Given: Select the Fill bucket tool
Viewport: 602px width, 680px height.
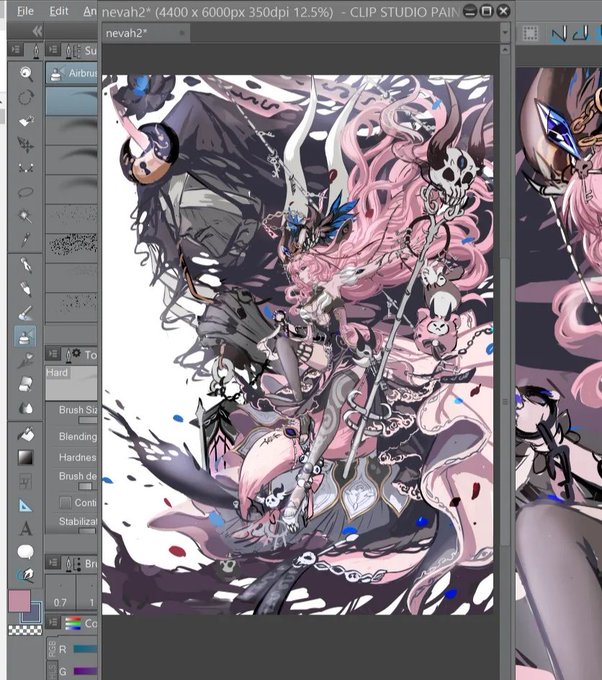Looking at the screenshot, I should [26, 434].
